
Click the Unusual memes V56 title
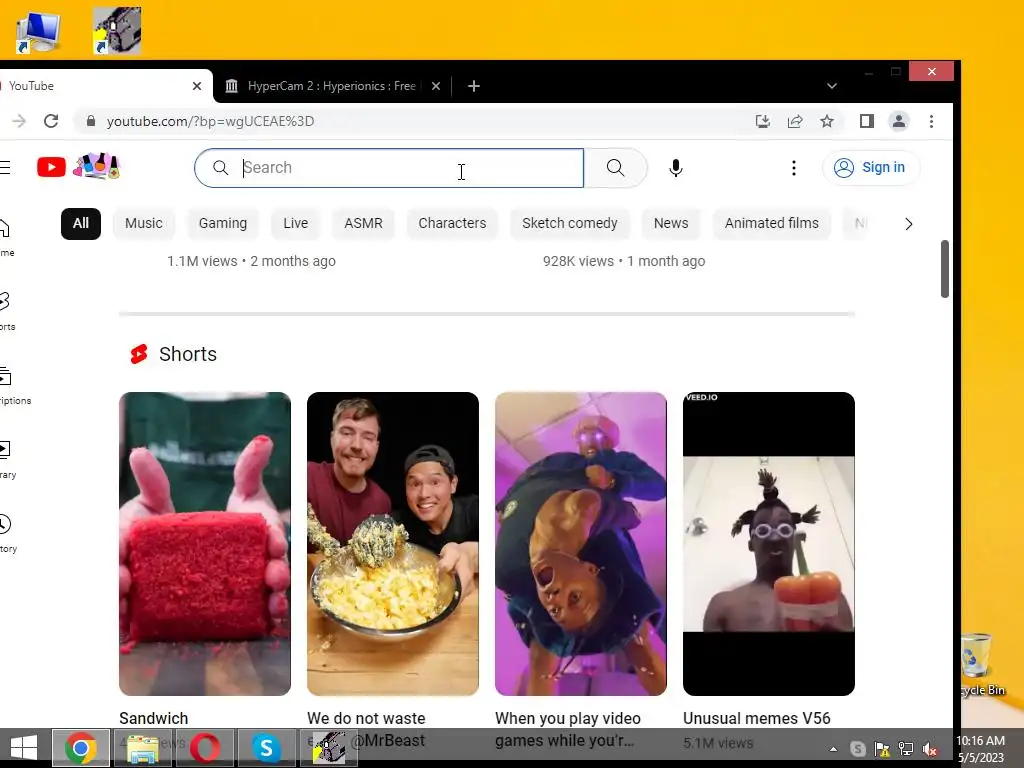coord(757,718)
